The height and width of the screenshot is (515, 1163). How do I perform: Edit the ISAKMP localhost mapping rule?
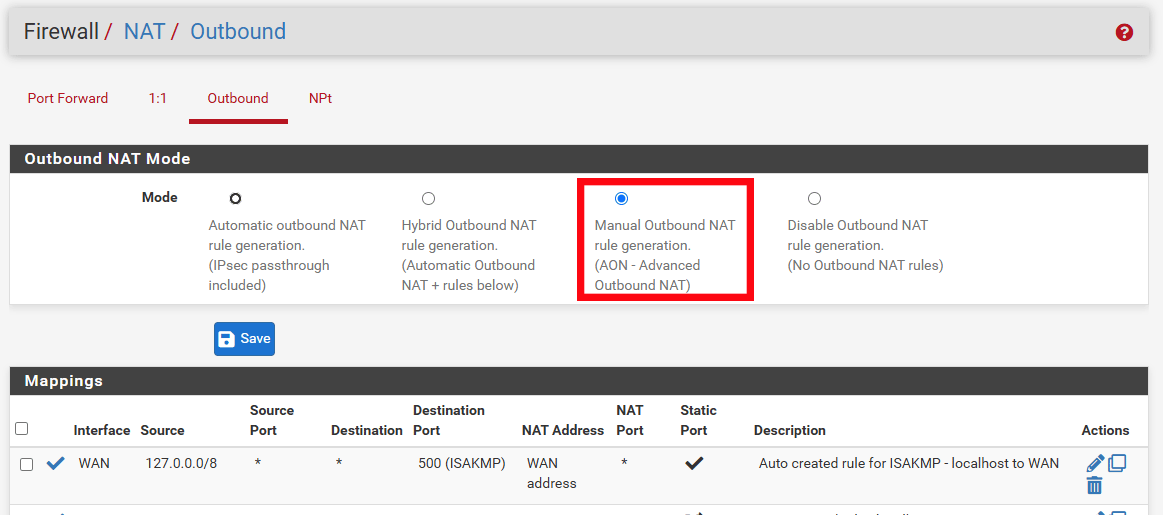point(1095,463)
